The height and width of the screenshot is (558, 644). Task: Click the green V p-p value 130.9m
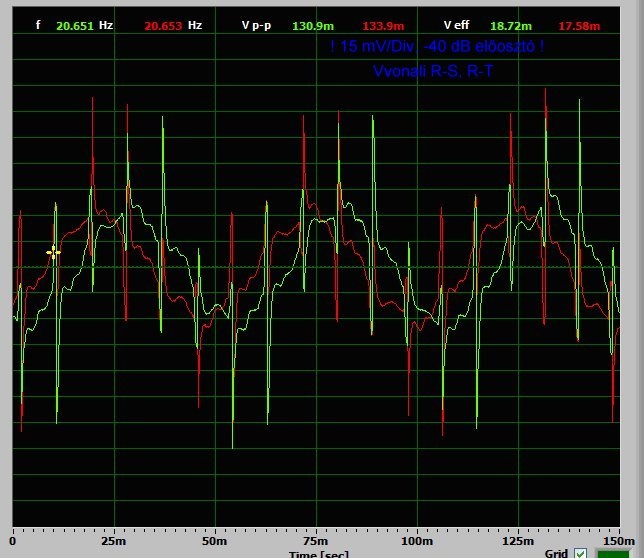point(313,26)
